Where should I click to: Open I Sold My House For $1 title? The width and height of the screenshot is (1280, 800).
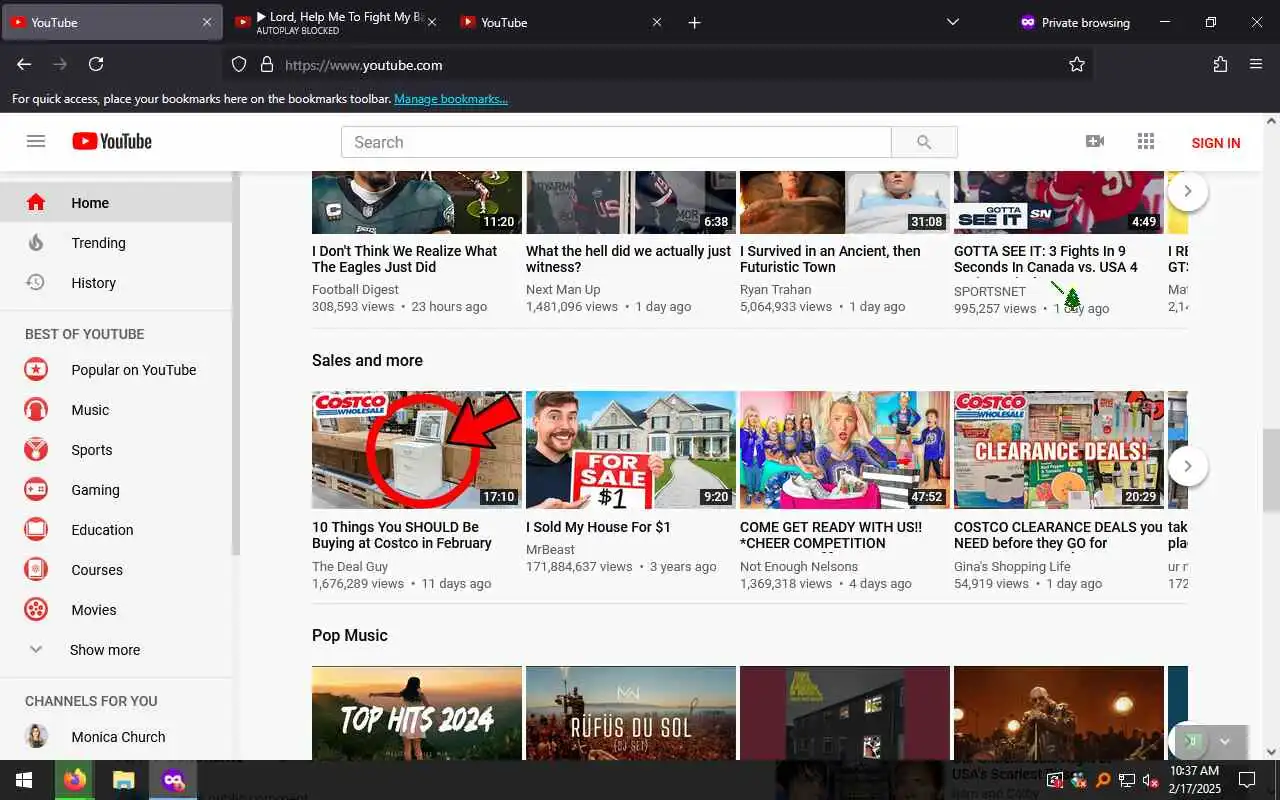(x=598, y=527)
